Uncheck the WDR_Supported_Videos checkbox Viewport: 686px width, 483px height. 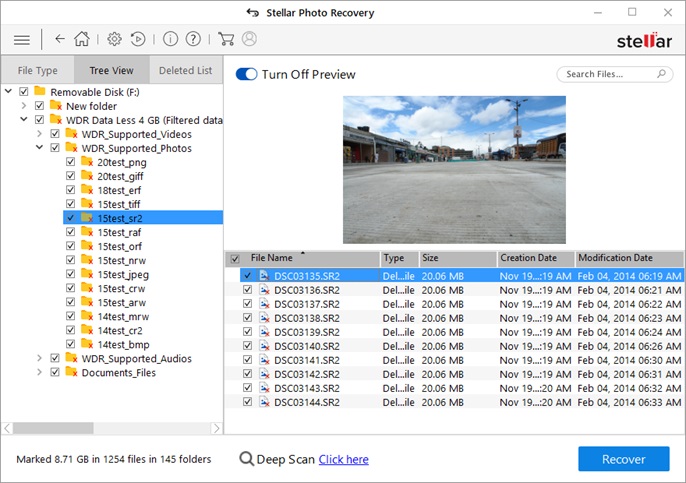55,133
